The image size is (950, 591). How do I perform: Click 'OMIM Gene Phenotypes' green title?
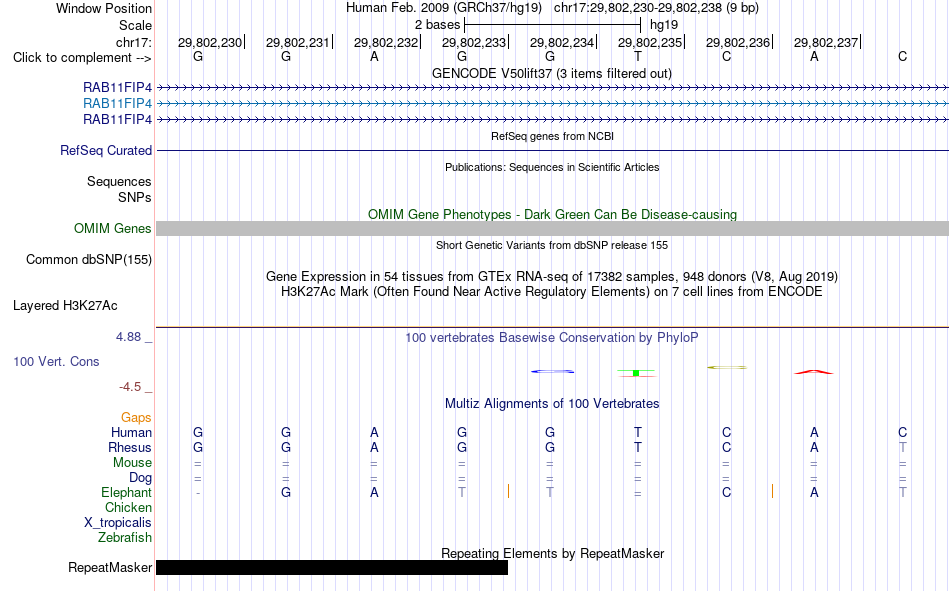[552, 215]
